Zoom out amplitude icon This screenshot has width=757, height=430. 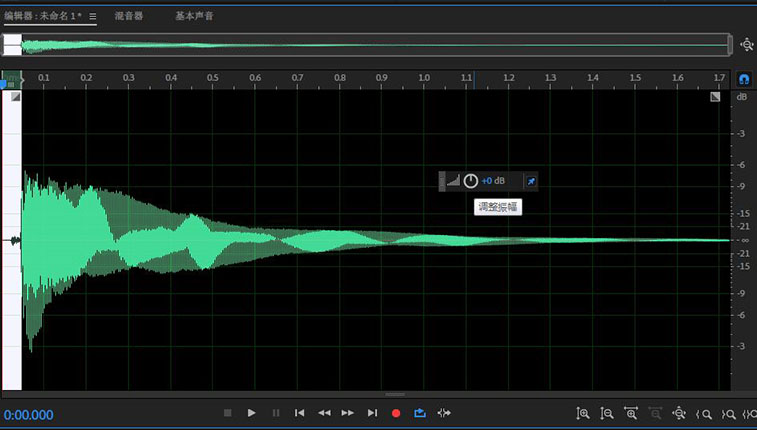[x=606, y=414]
